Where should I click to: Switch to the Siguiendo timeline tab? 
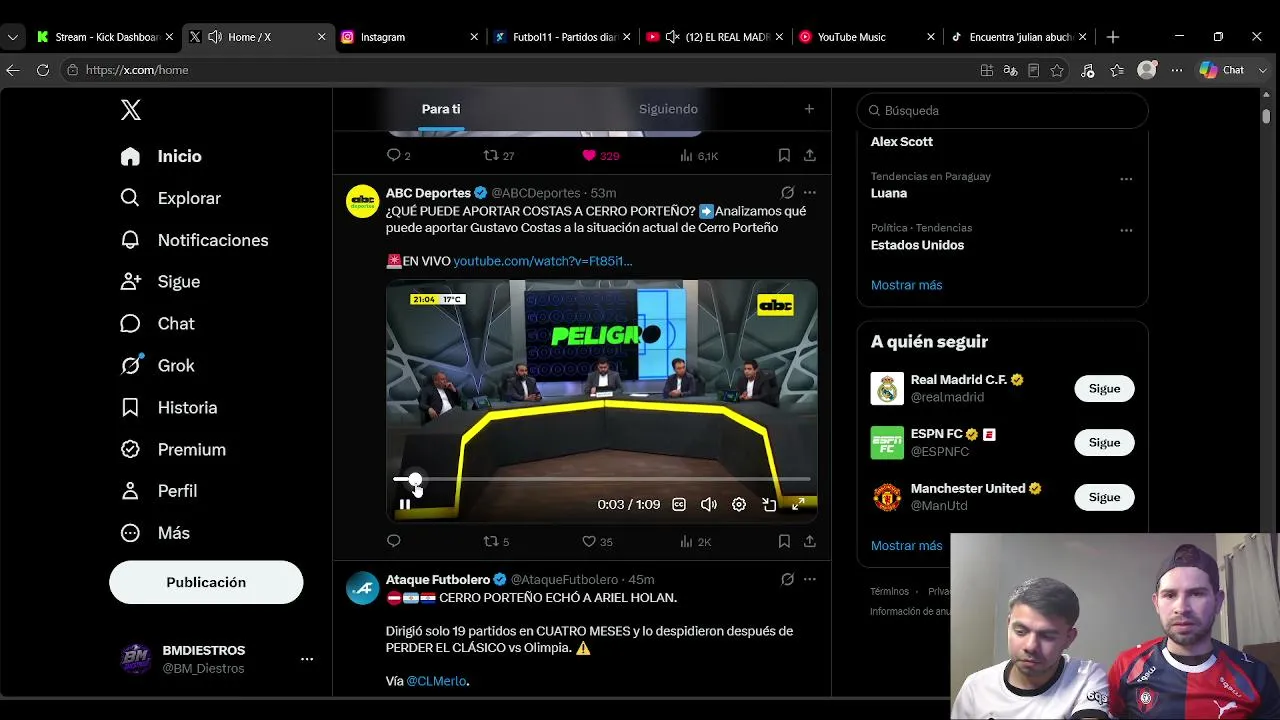(668, 109)
